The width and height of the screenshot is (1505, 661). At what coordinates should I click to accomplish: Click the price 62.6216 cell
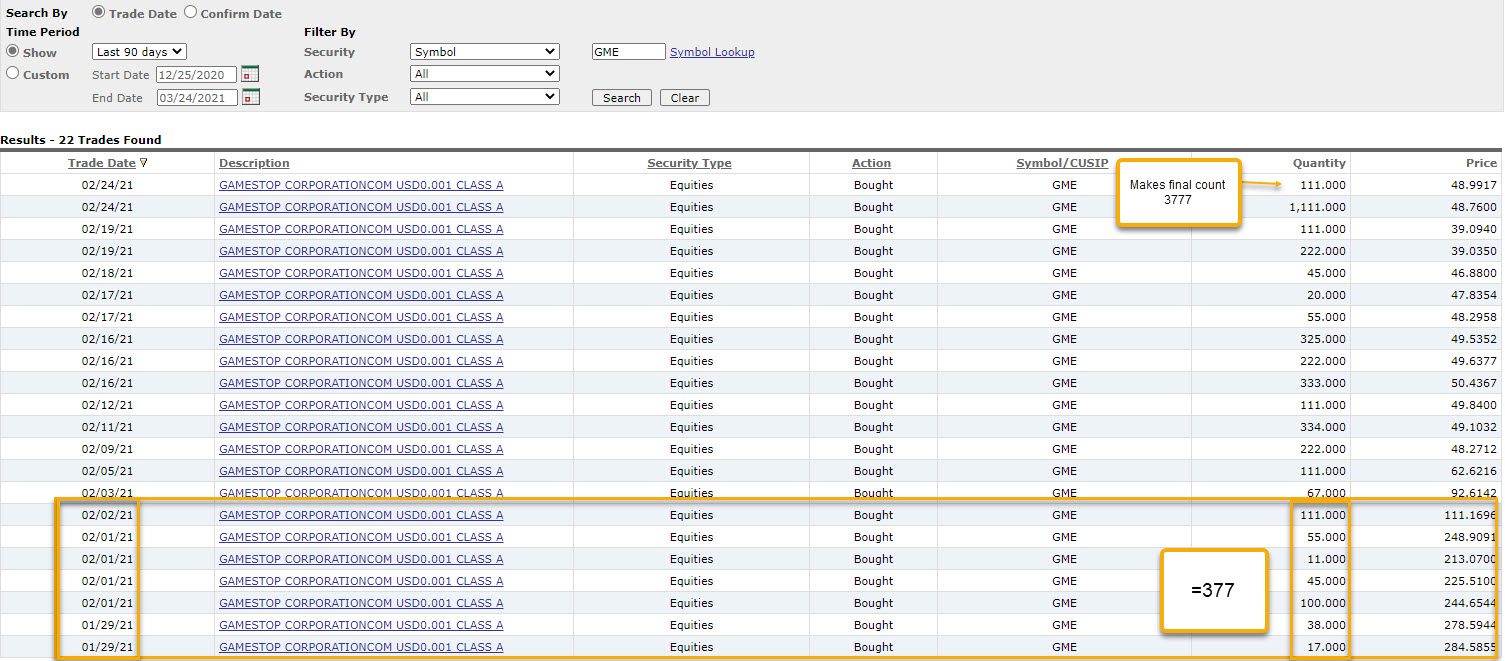(x=1475, y=471)
